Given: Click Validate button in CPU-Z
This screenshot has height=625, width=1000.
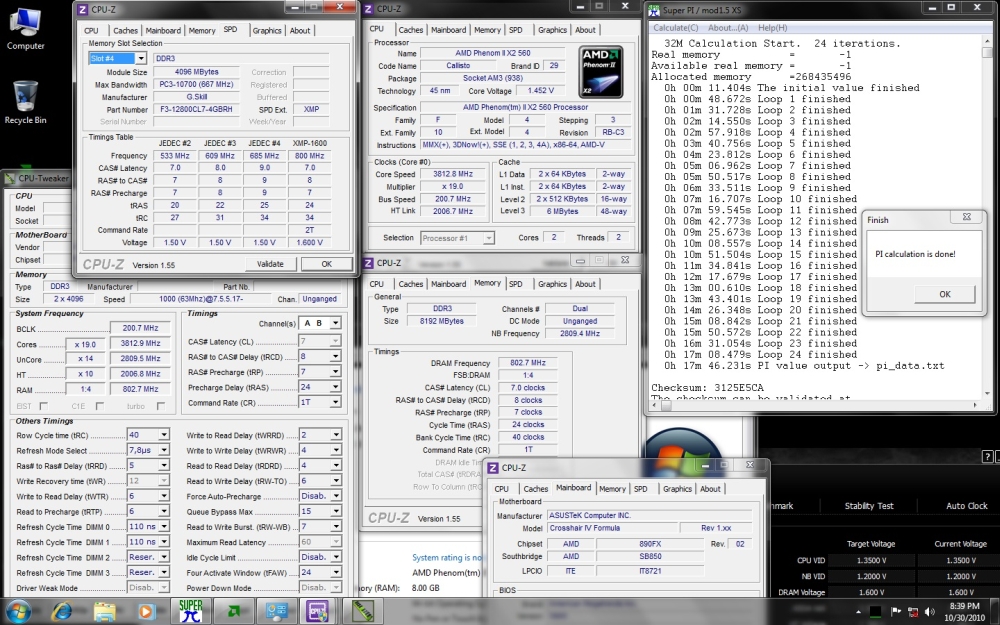Looking at the screenshot, I should (270, 264).
